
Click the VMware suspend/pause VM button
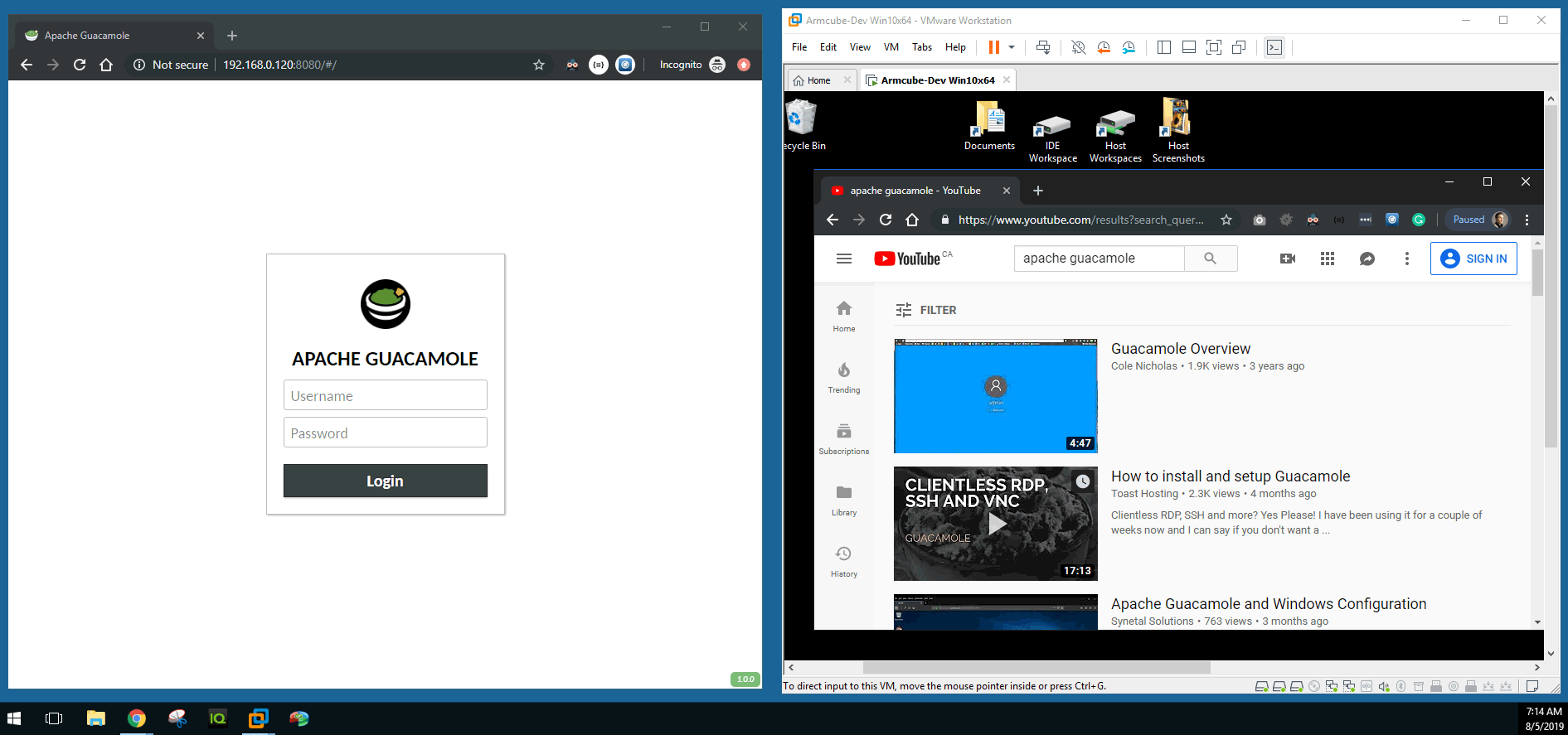click(x=993, y=47)
